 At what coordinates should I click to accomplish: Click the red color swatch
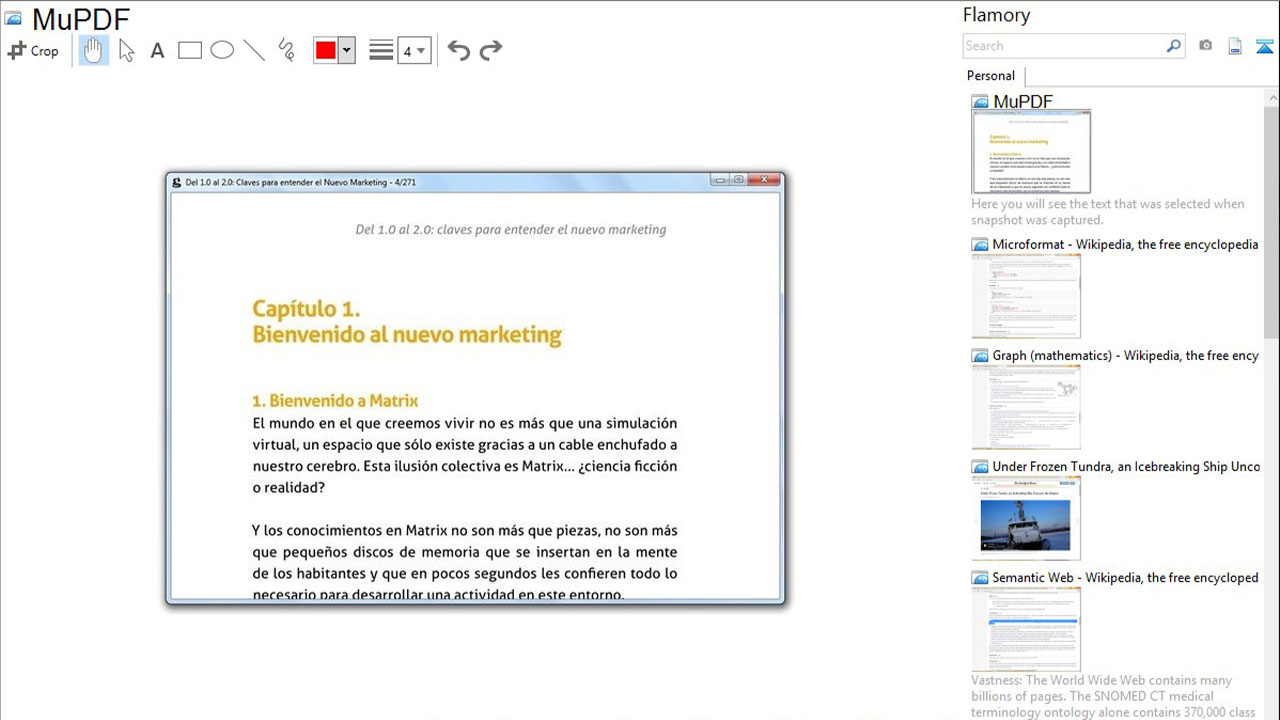328,49
